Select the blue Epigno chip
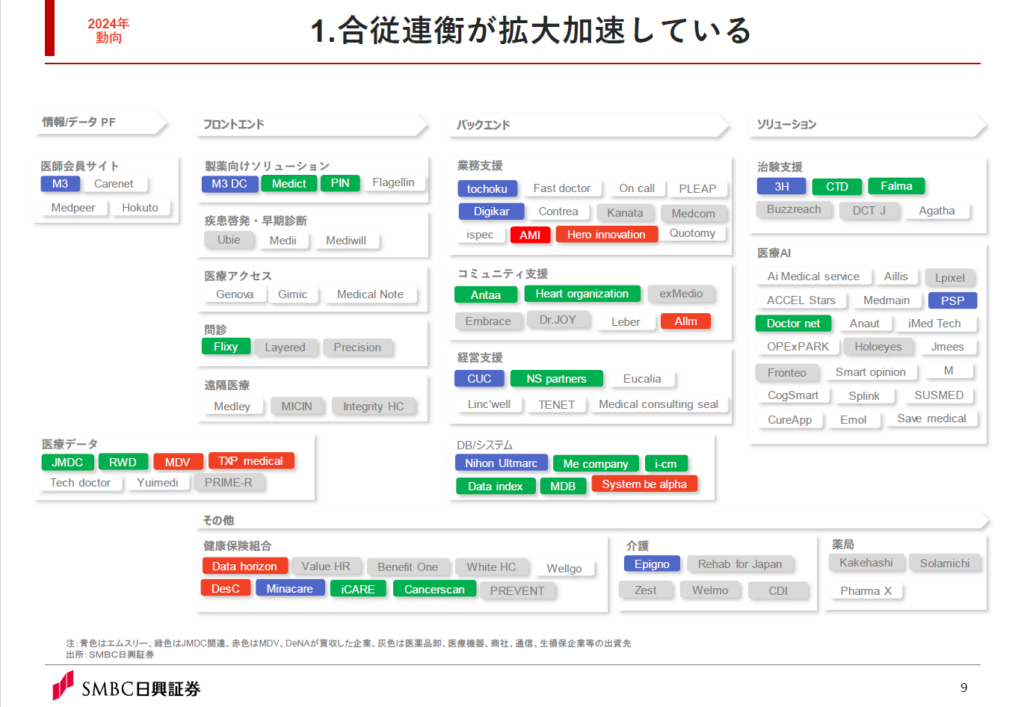This screenshot has height=707, width=1024. point(652,564)
